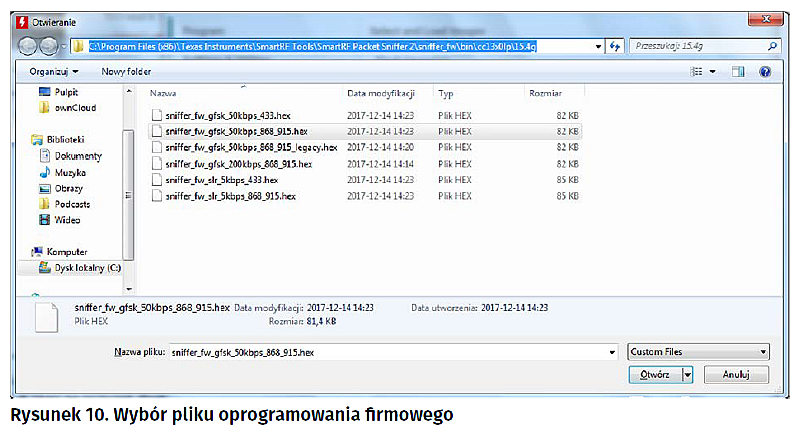Click Nowy folder in toolbar

click(x=126, y=72)
